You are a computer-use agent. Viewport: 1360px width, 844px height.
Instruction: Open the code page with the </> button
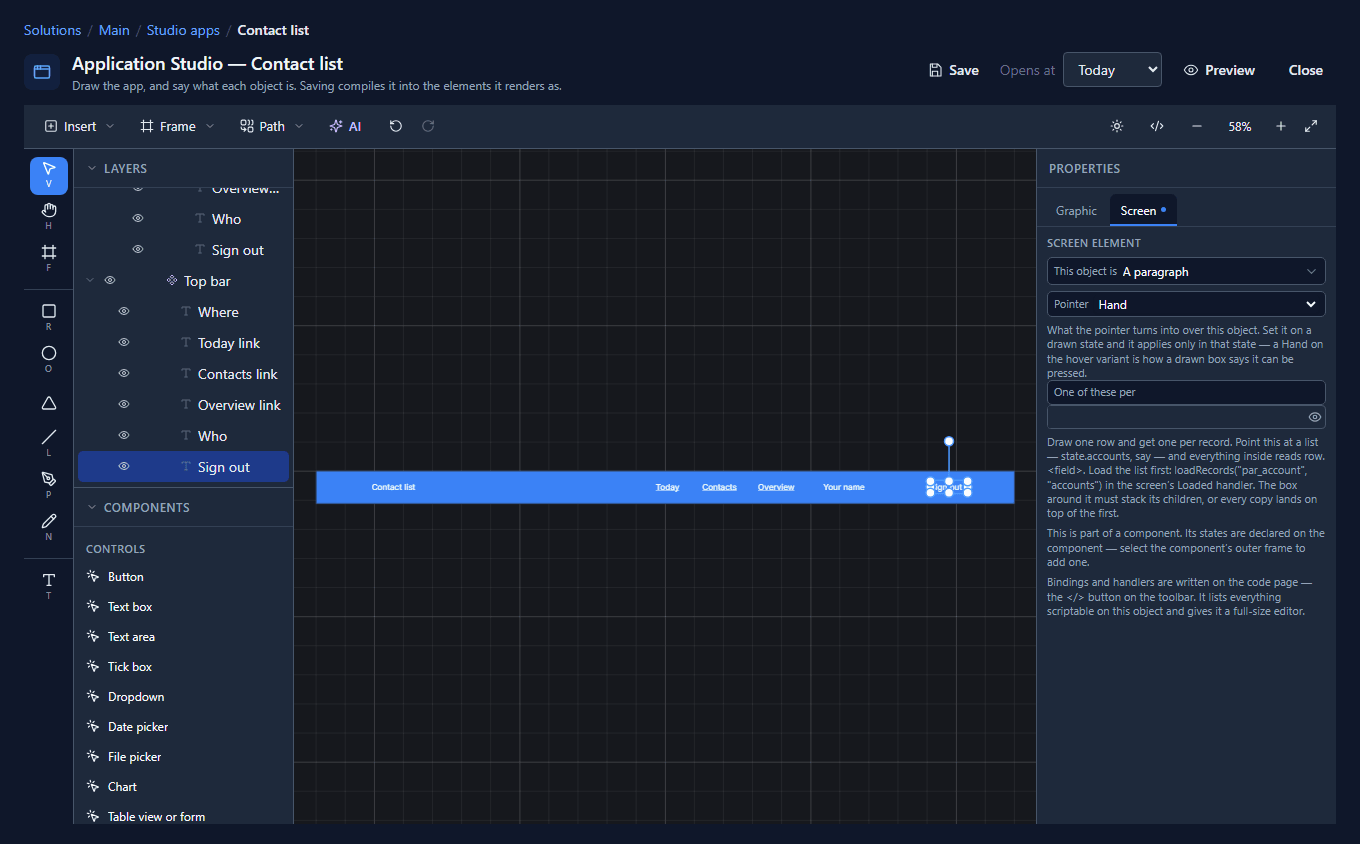[x=1157, y=126]
